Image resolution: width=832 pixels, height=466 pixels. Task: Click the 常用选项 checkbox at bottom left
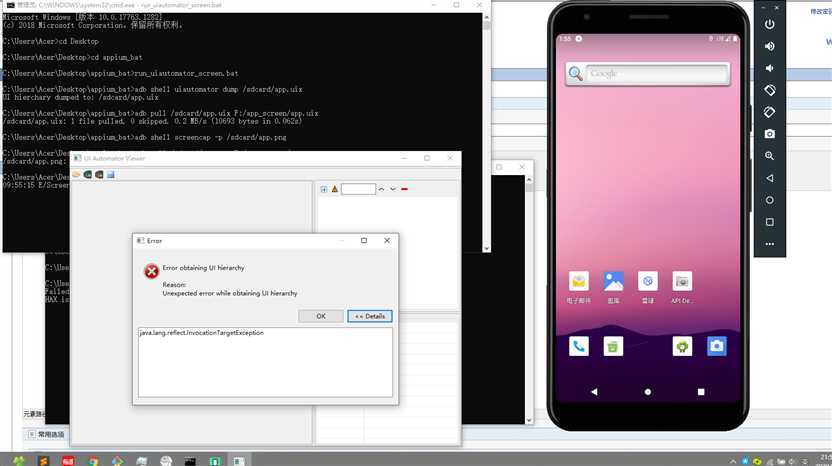pyautogui.click(x=31, y=434)
